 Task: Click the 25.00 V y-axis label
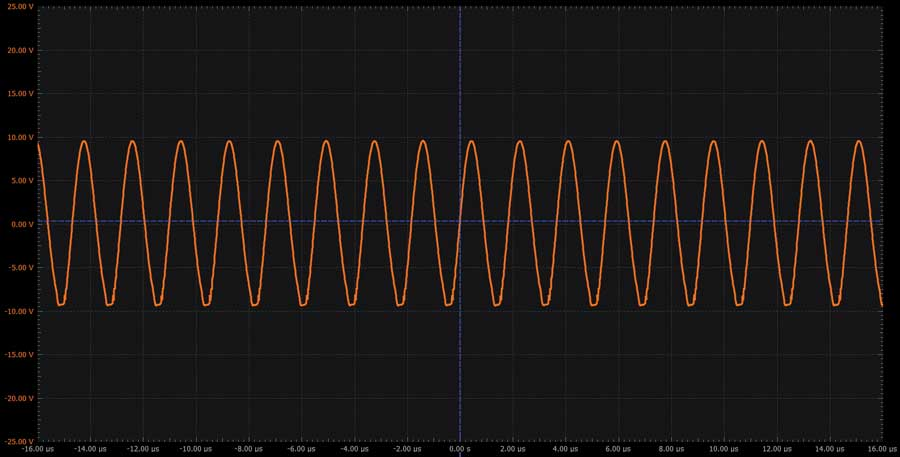18,7
